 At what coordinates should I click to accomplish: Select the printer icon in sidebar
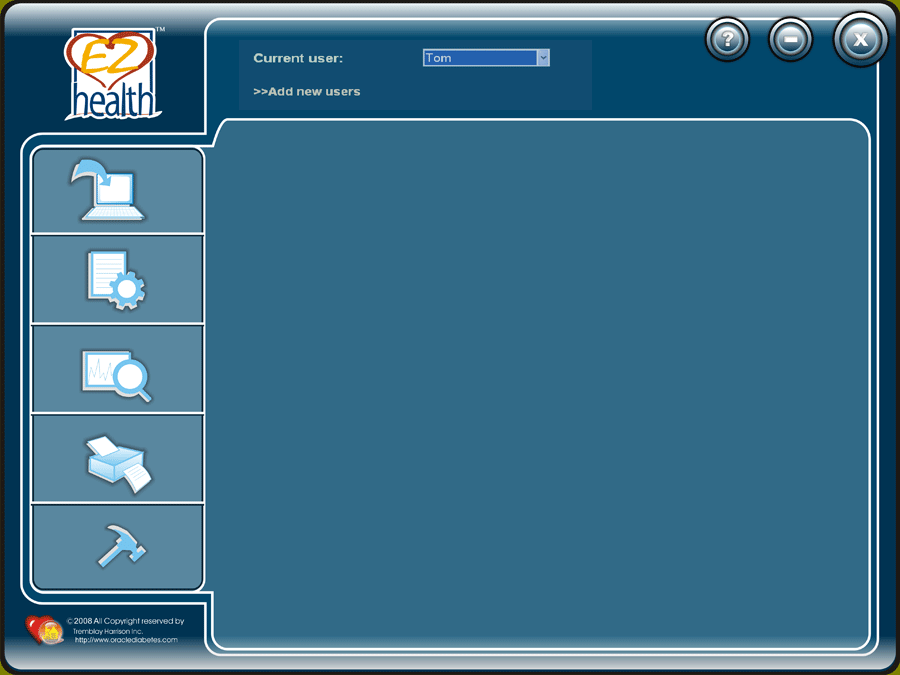117,459
